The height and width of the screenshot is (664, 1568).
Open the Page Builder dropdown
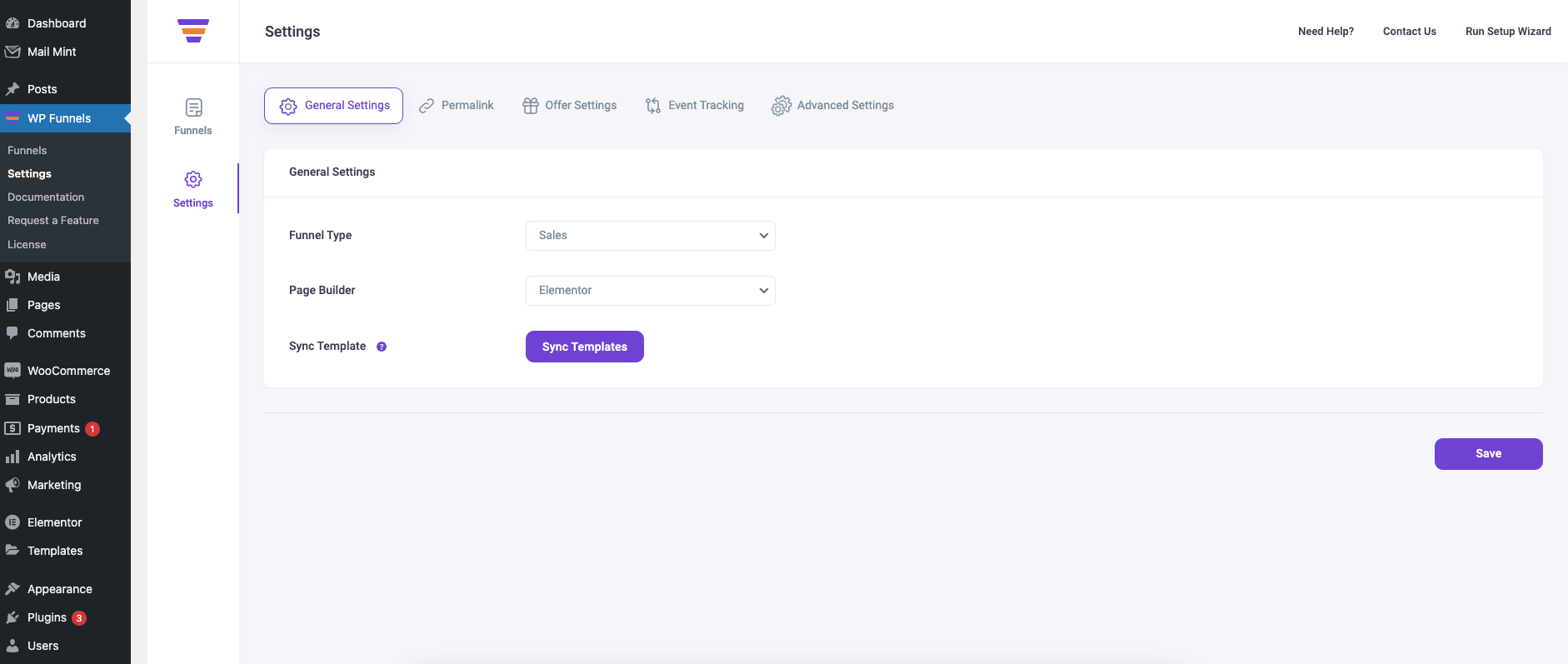[651, 291]
